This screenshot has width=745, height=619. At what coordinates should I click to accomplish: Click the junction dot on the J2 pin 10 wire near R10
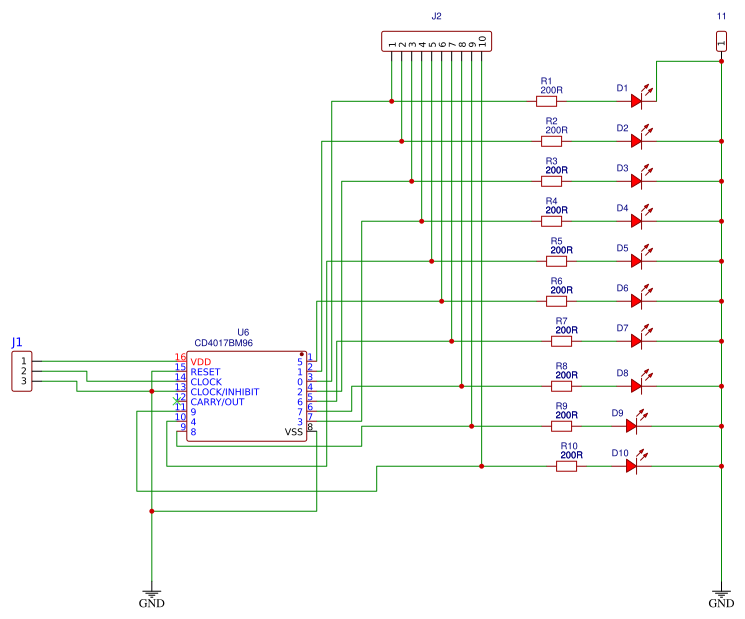(481, 466)
